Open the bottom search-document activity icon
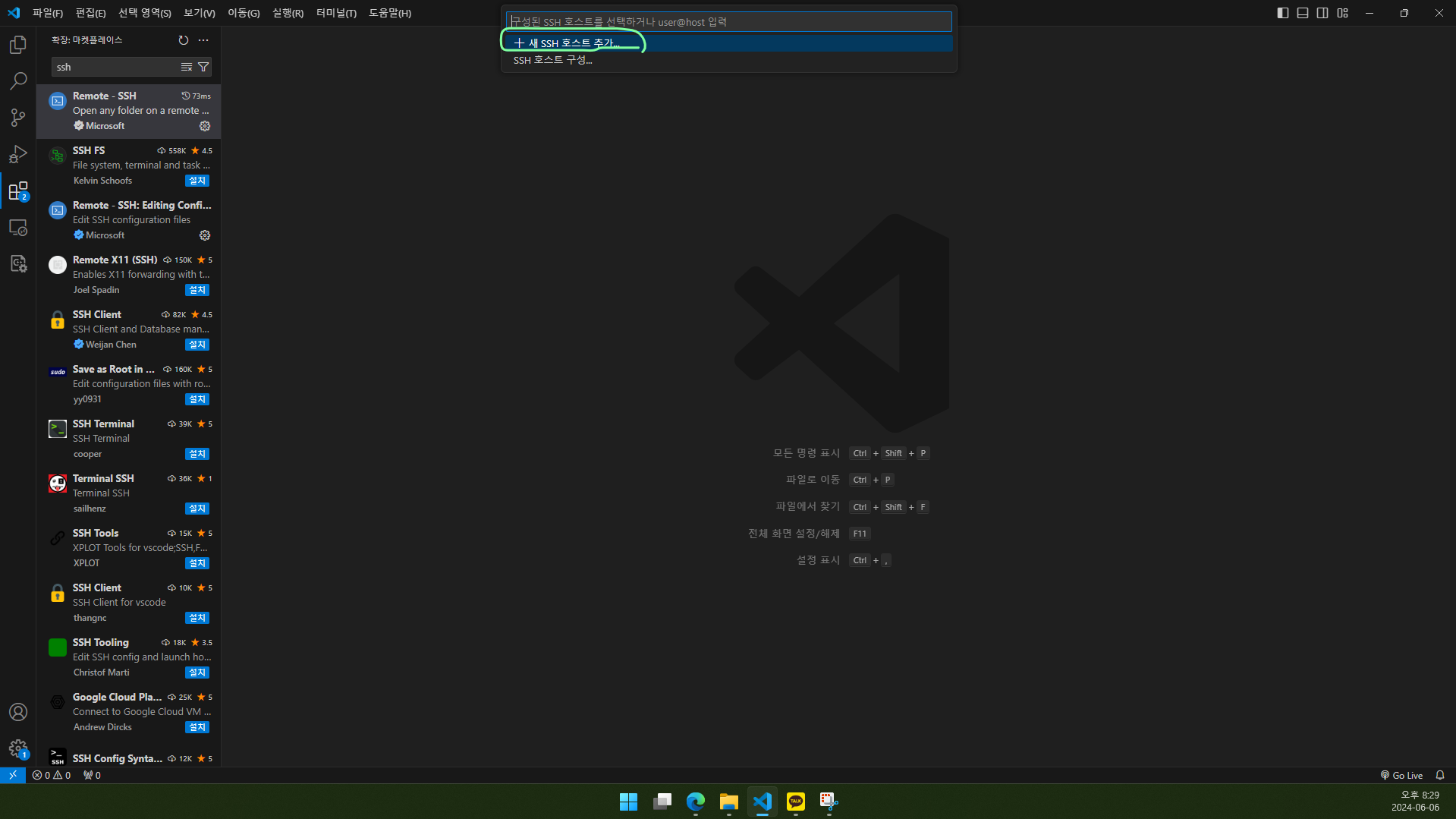Viewport: 1456px width, 819px height. tap(18, 263)
